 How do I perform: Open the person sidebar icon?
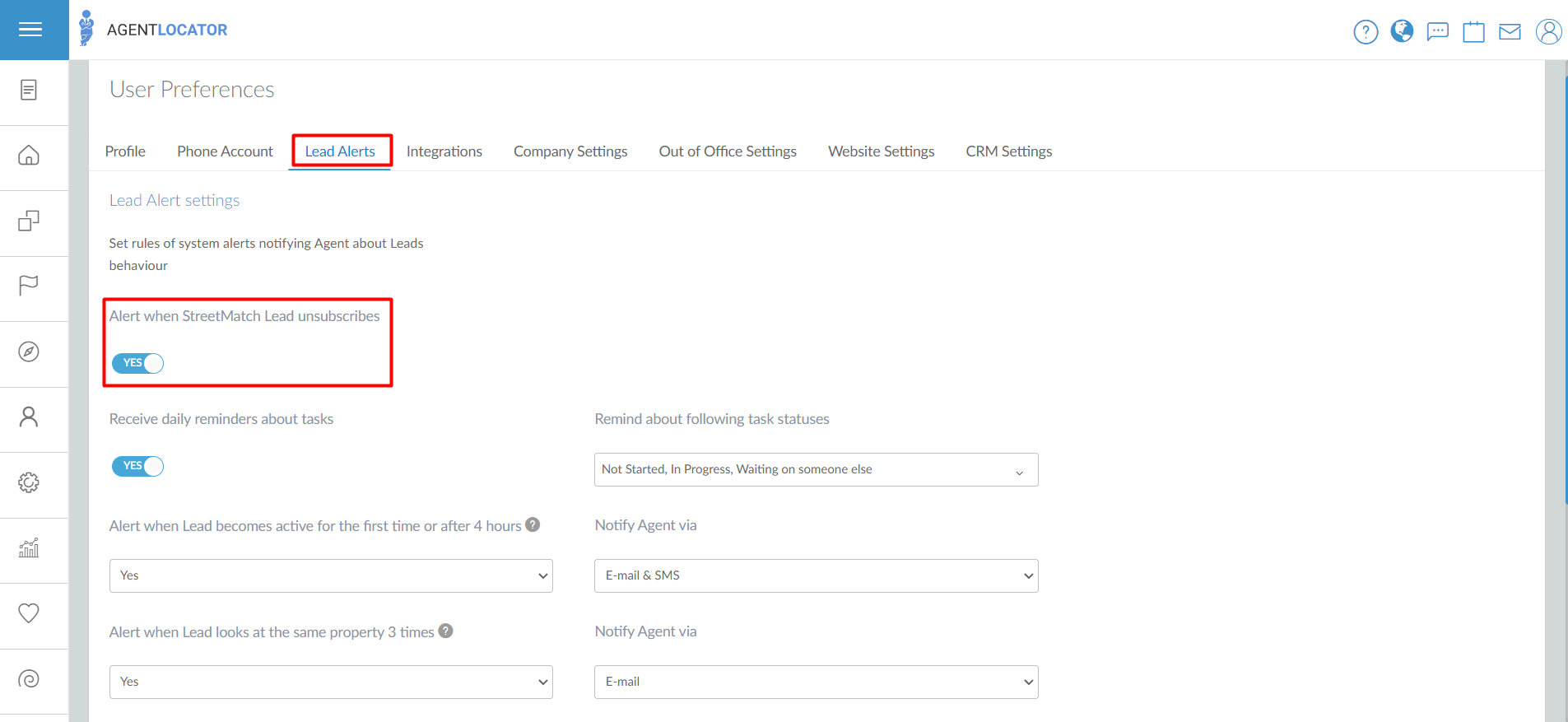point(29,417)
